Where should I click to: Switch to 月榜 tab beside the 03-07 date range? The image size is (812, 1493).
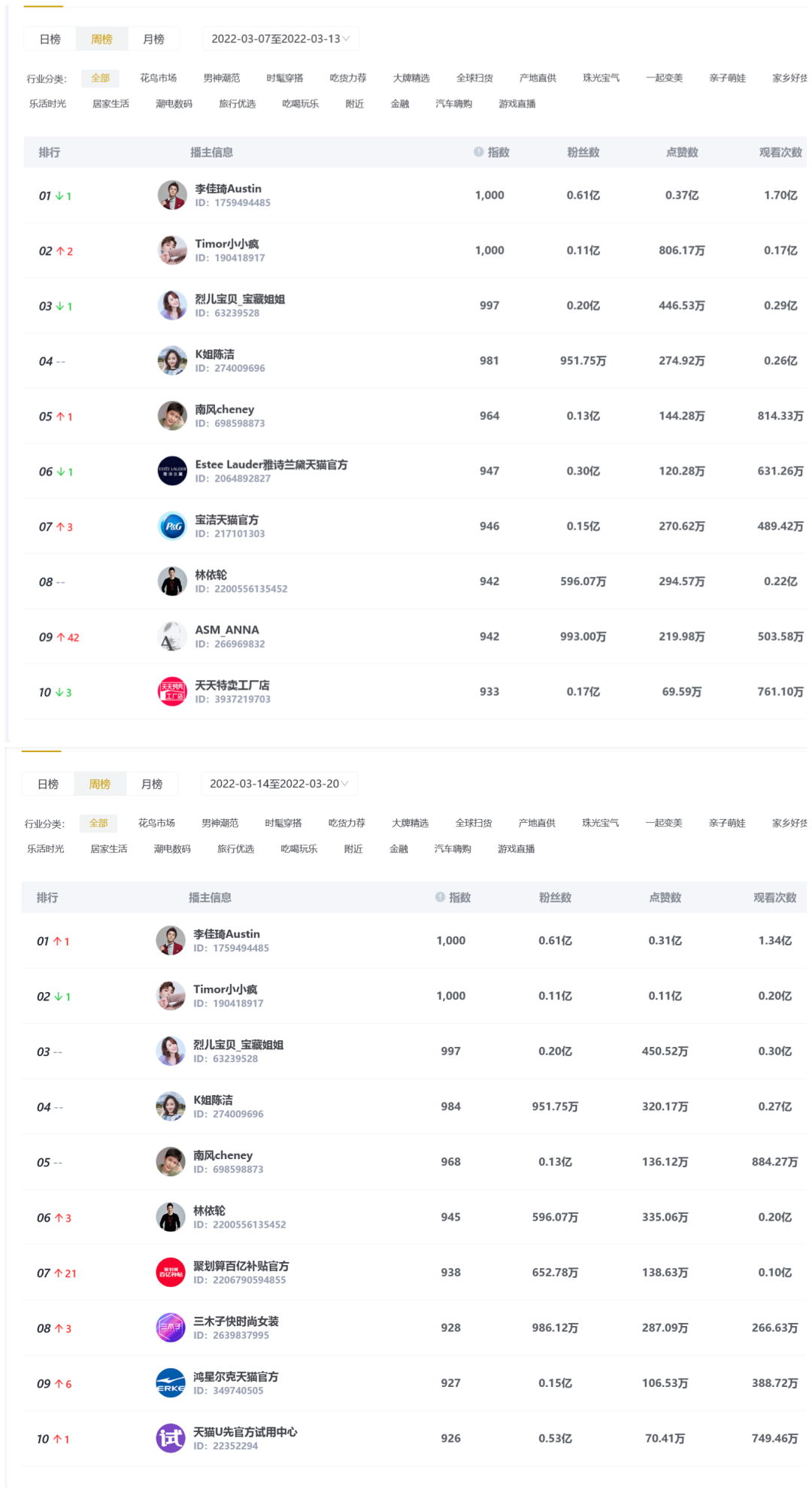[153, 39]
